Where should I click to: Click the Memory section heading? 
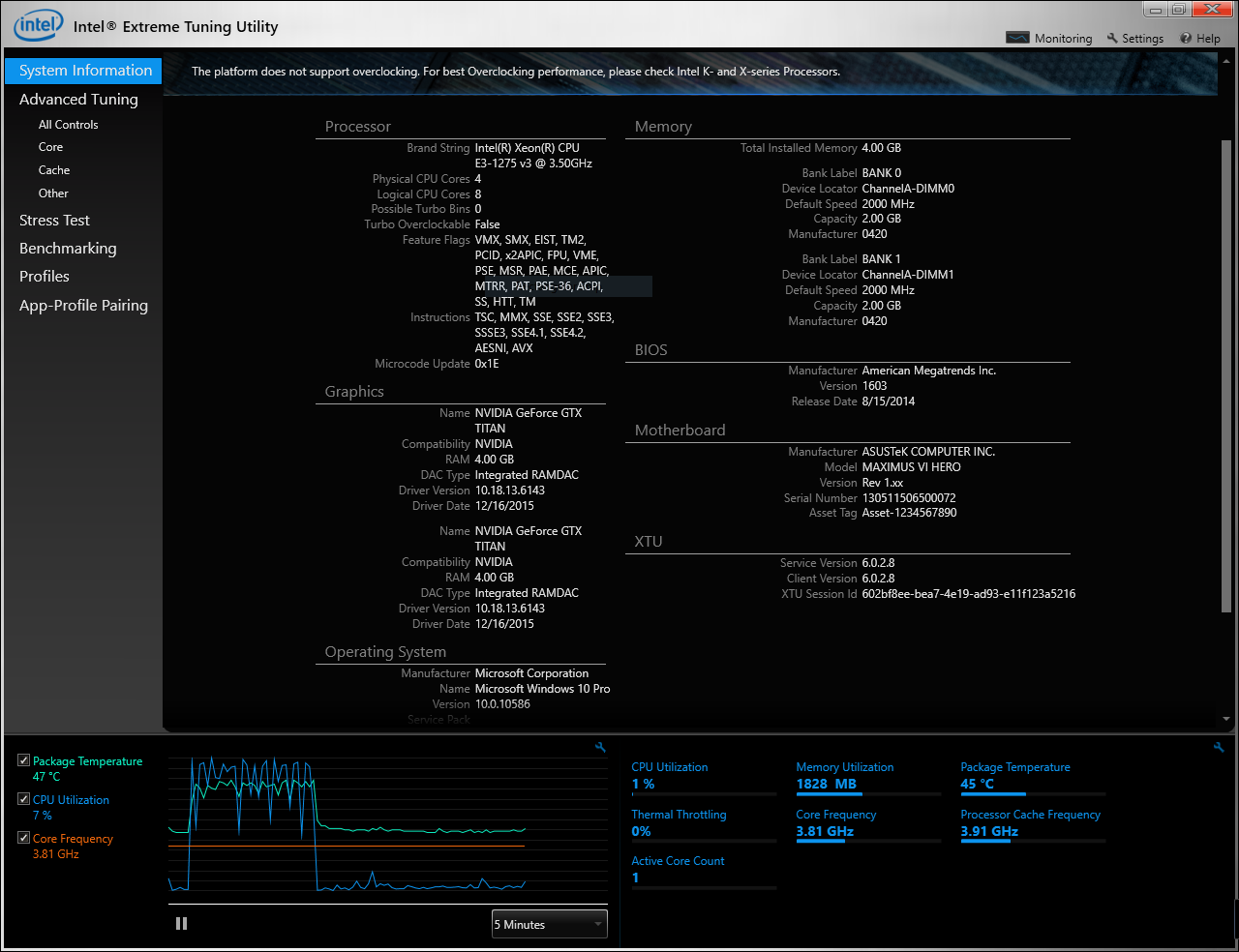(663, 127)
